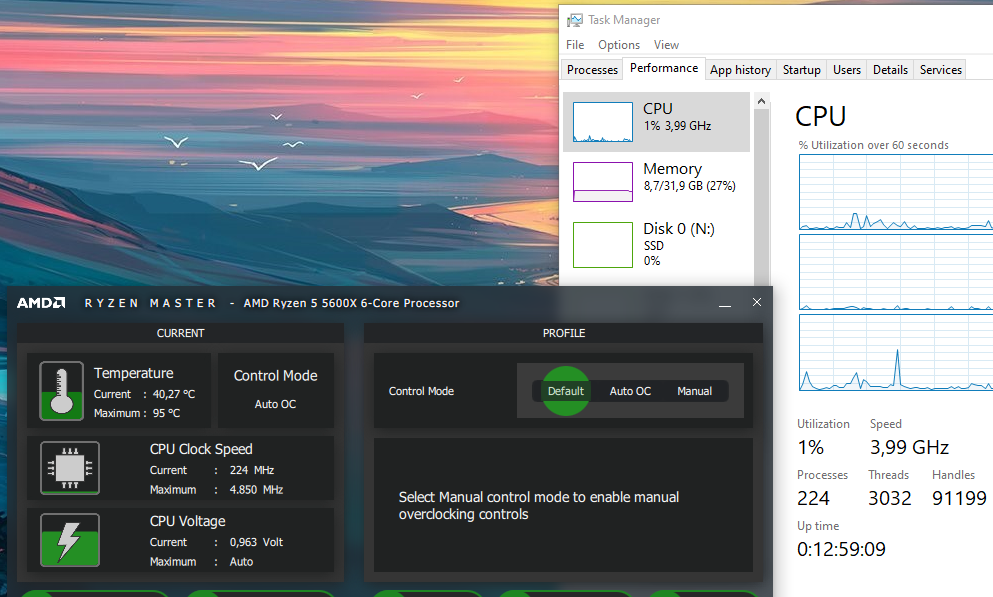Open the View menu in Task Manager
Viewport: 993px width, 597px height.
click(666, 45)
